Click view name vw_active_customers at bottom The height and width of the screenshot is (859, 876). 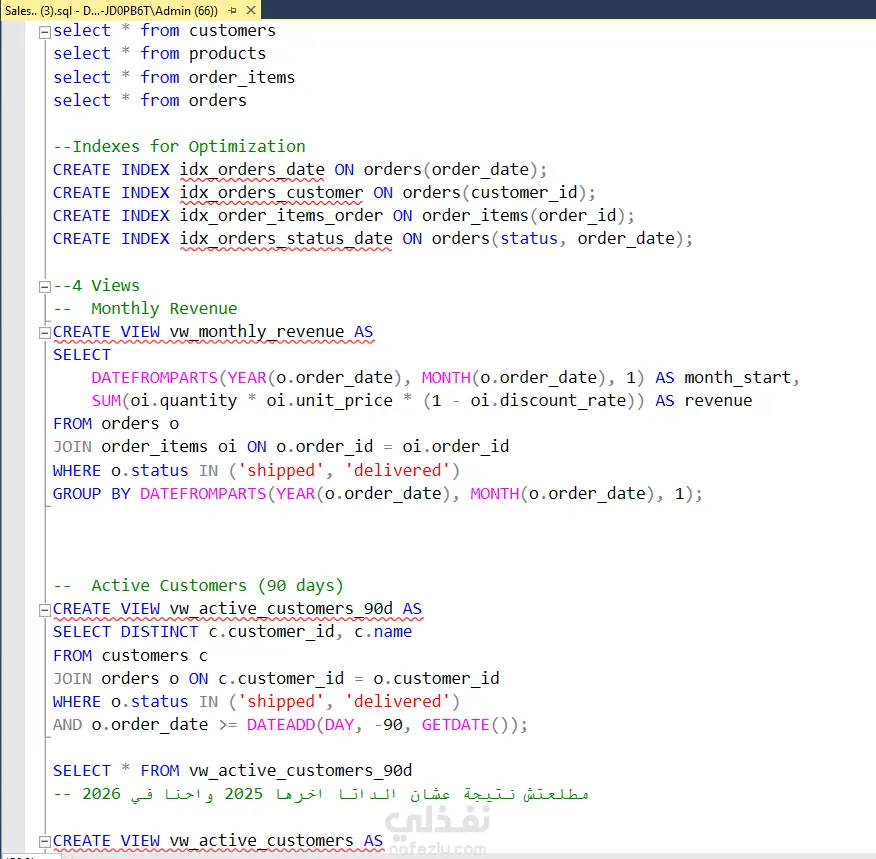(261, 841)
